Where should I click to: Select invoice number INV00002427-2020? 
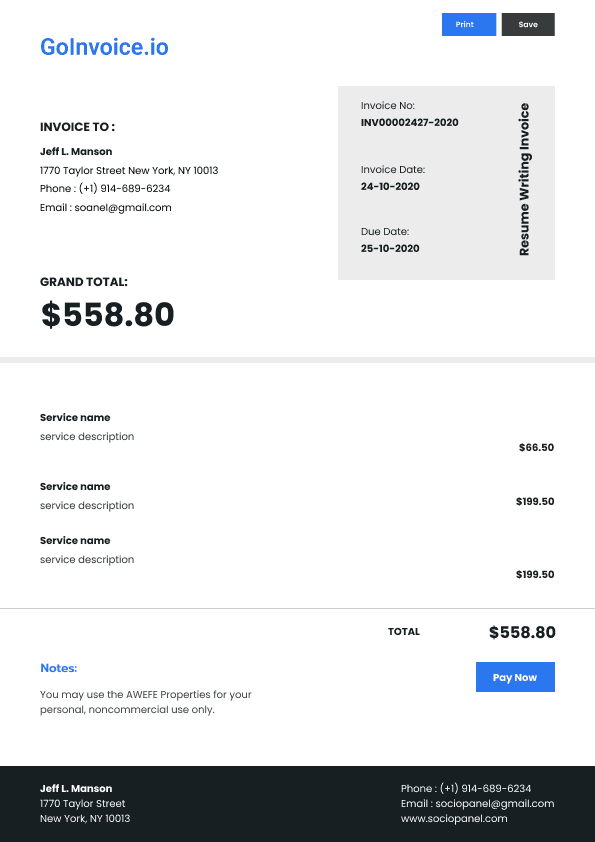[x=410, y=122]
